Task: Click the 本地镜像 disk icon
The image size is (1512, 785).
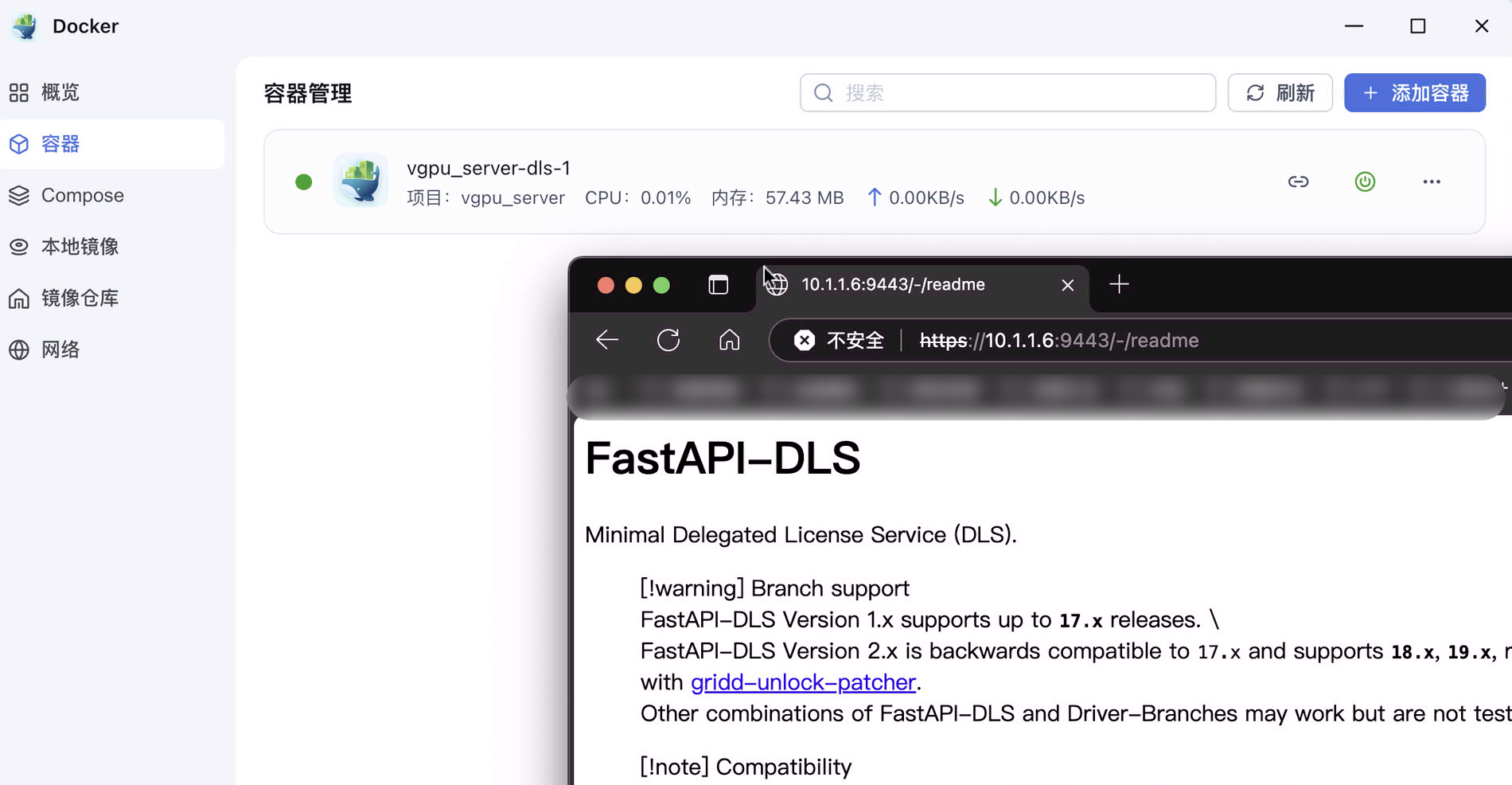Action: pyautogui.click(x=19, y=247)
